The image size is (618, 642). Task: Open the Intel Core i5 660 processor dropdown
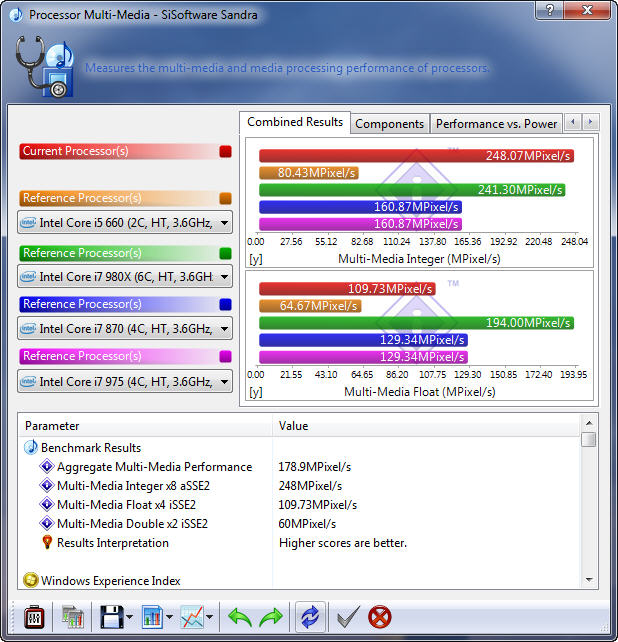point(125,223)
